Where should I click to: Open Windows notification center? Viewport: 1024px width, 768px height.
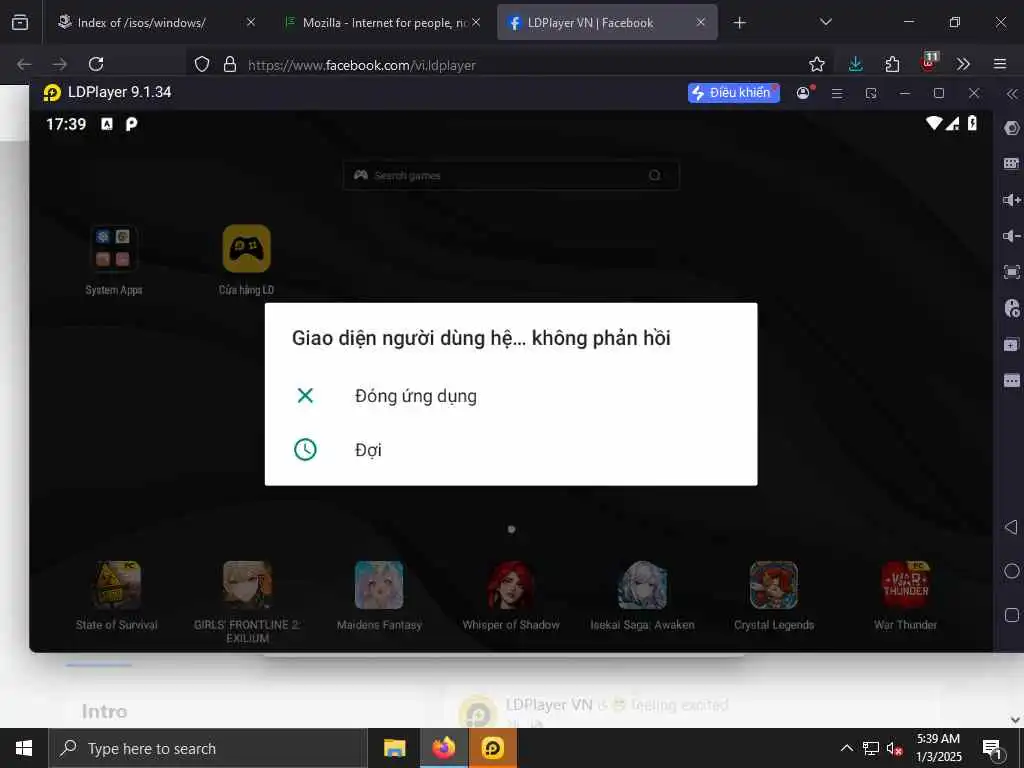click(x=993, y=749)
